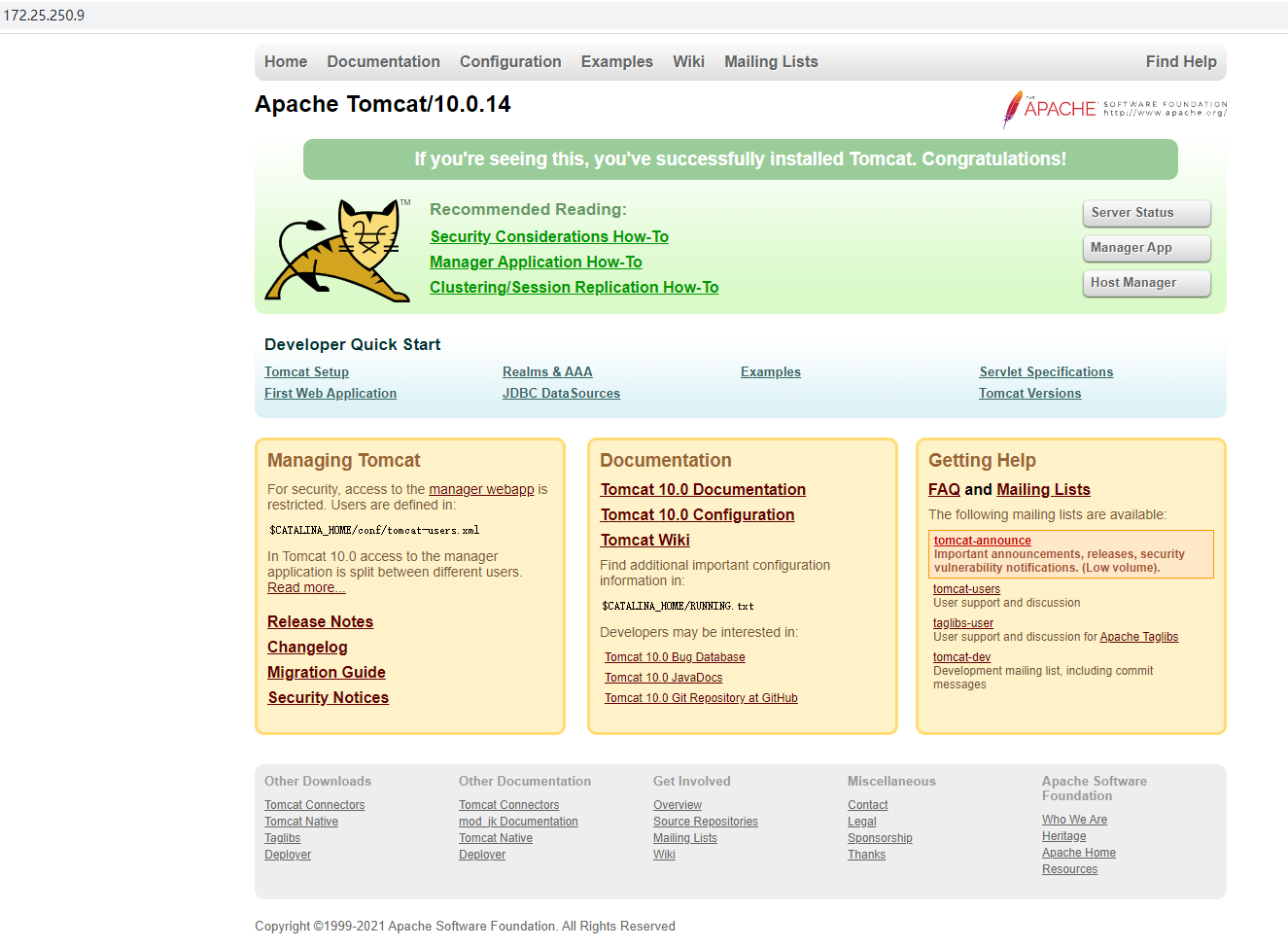Open Mailing Lists in the top navigation bar
This screenshot has height=948, width=1288.
[x=771, y=61]
